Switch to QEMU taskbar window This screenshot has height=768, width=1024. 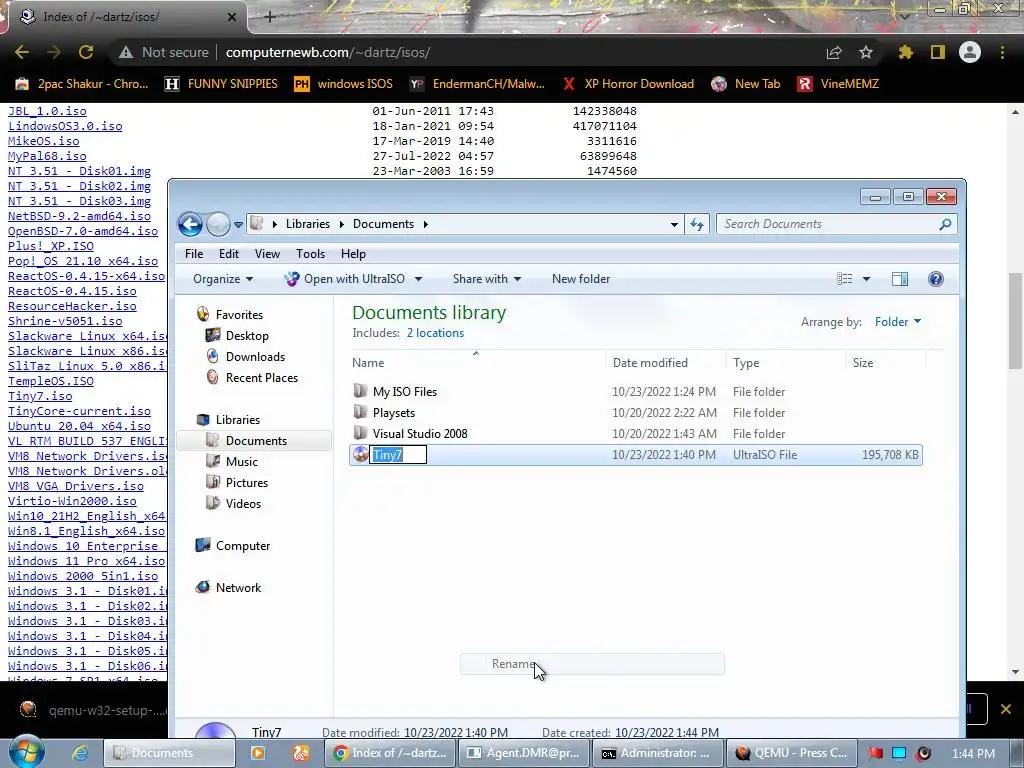click(790, 753)
